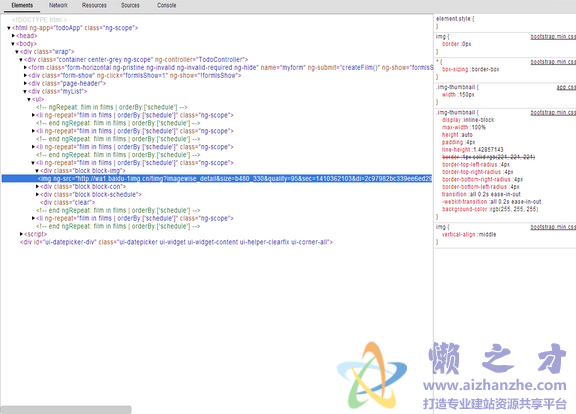Screen dimensions: 576x414
Task: Click the ngRepeat opening comment row
Action: click(112, 107)
